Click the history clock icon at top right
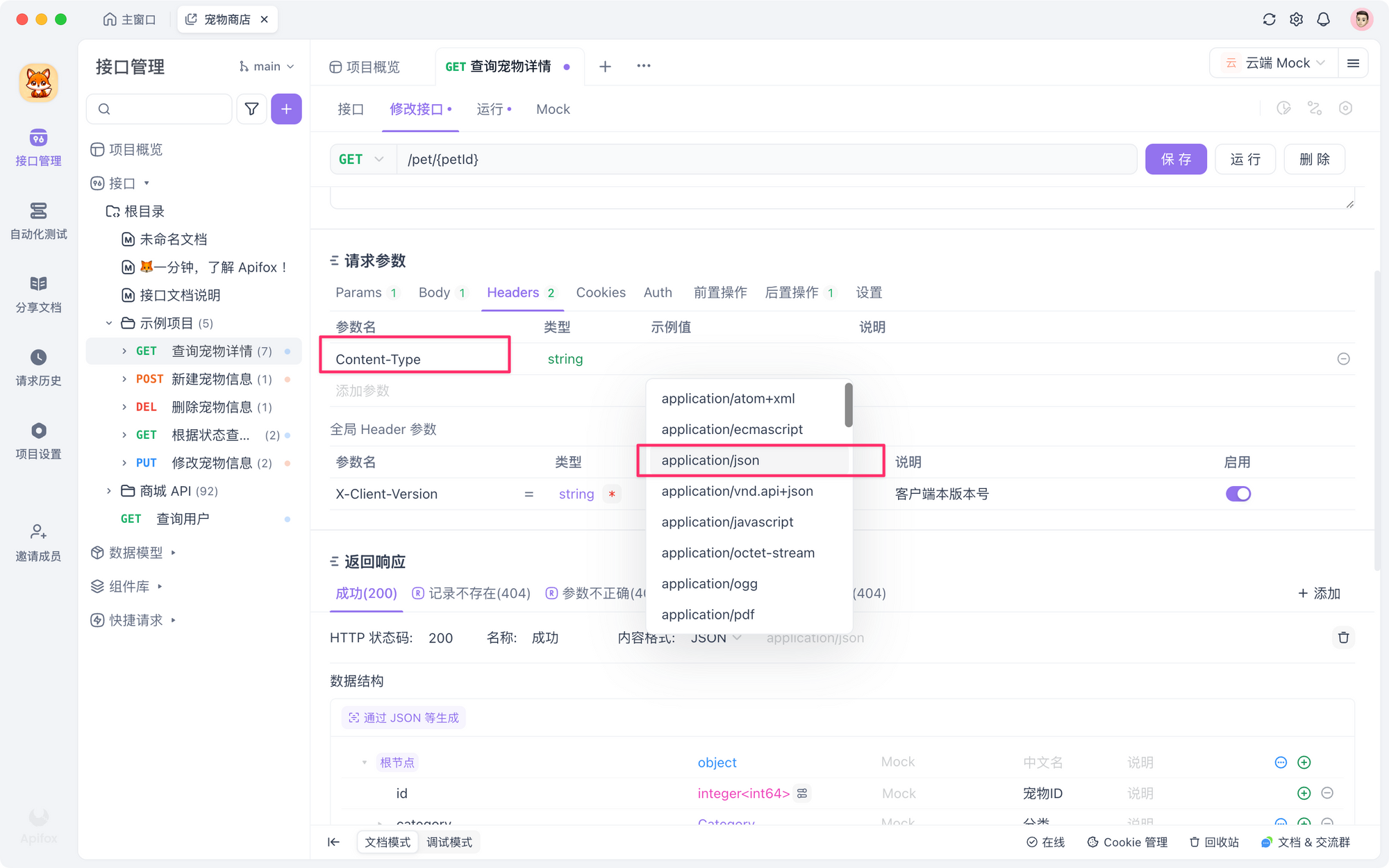Screen dimensions: 1389x868 1283,108
